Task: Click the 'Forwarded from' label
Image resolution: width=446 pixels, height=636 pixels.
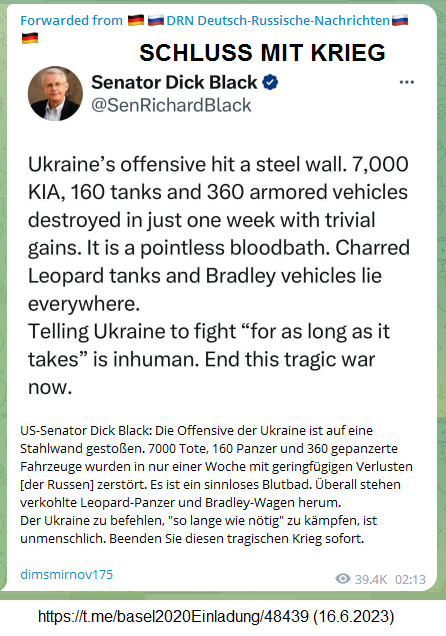Action: (x=71, y=20)
